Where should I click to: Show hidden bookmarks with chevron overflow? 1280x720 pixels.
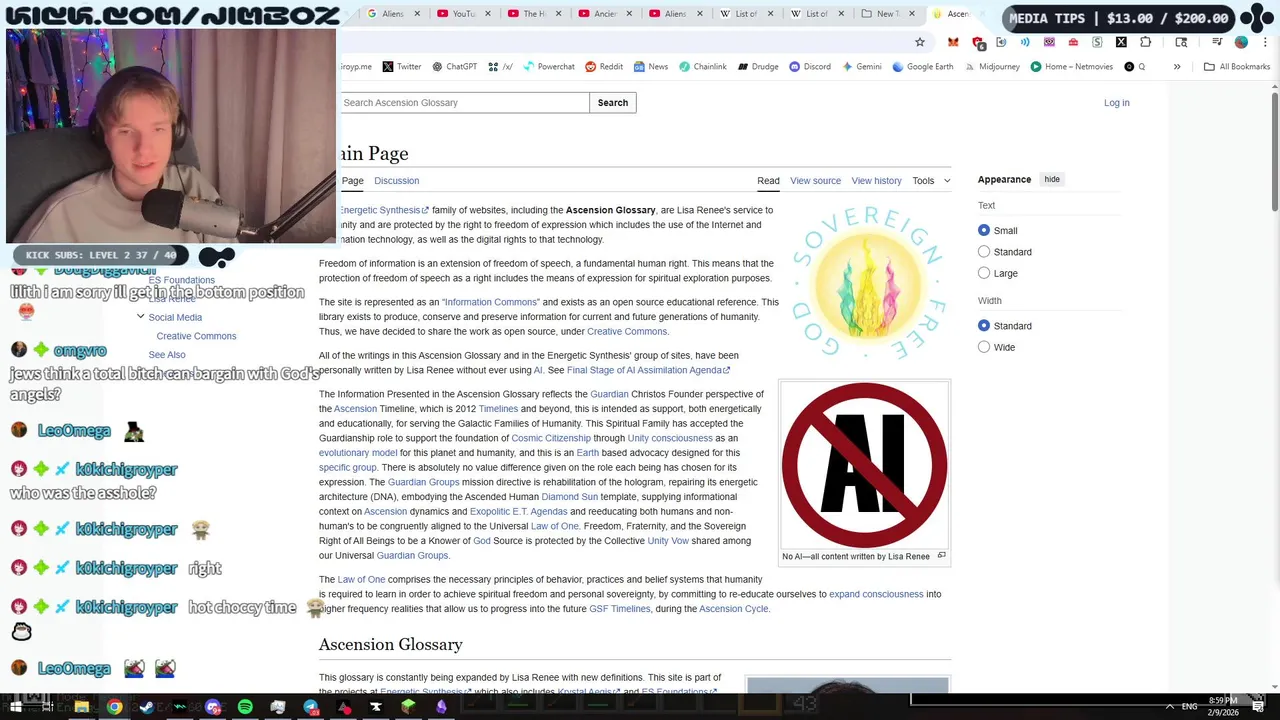[1177, 67]
